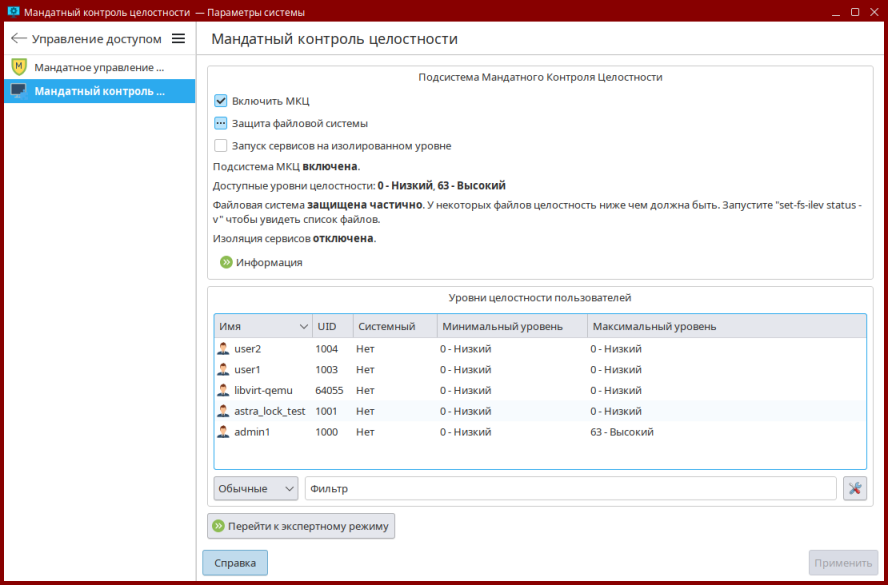This screenshot has width=888, height=585.
Task: Click the back arrow next to Управление доступом
Action: pyautogui.click(x=18, y=39)
